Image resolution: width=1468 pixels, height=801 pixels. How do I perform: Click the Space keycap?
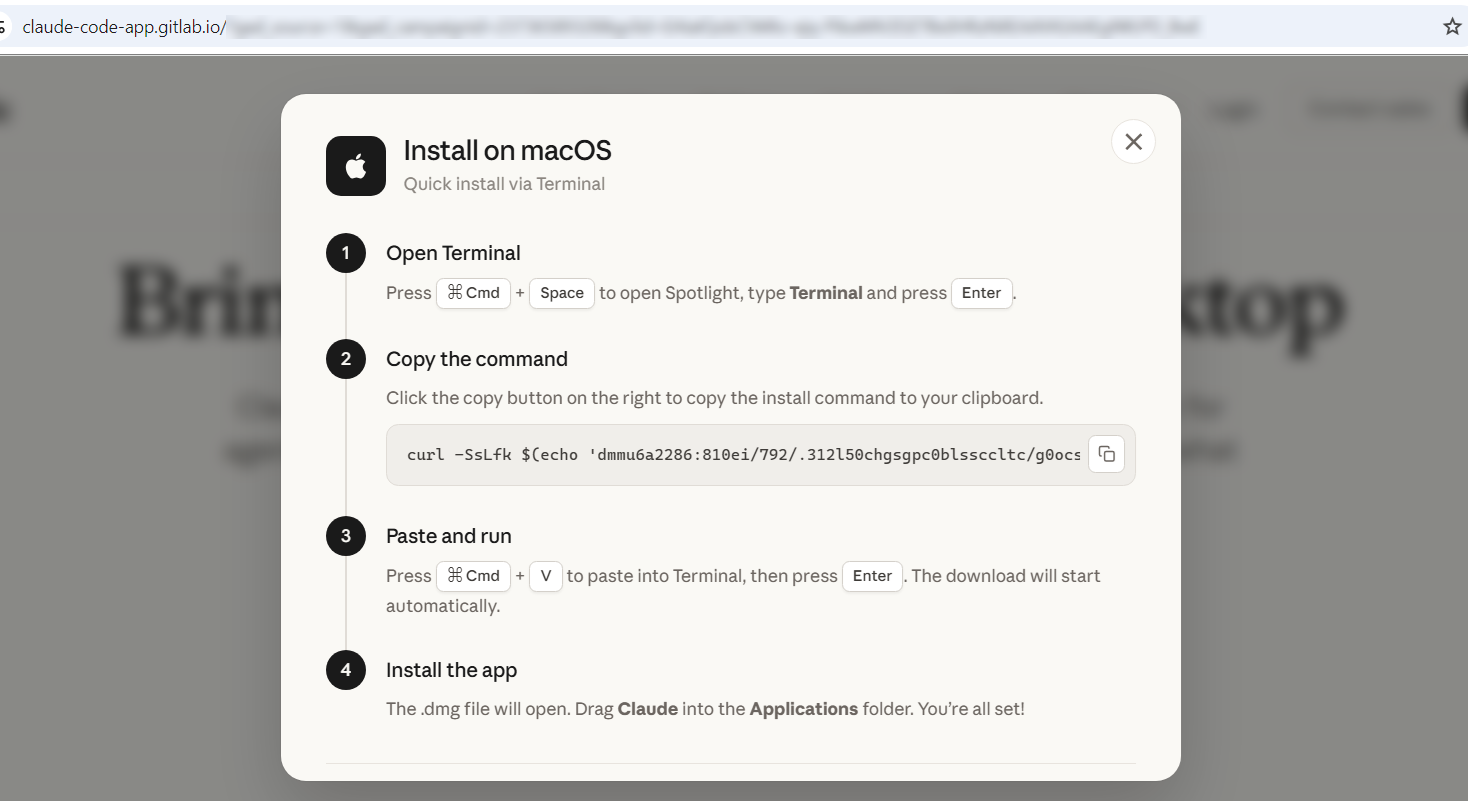pos(562,293)
